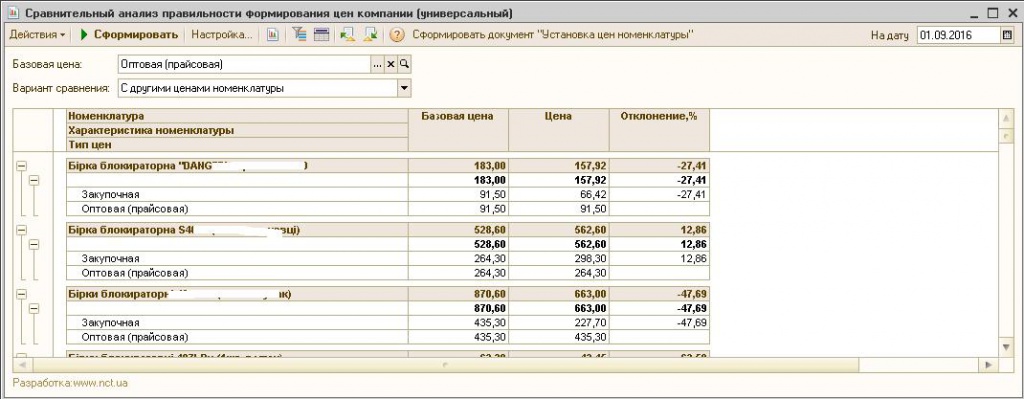Open the calendar picker next to the date
Viewport: 1024px width, 399px height.
[x=1007, y=36]
